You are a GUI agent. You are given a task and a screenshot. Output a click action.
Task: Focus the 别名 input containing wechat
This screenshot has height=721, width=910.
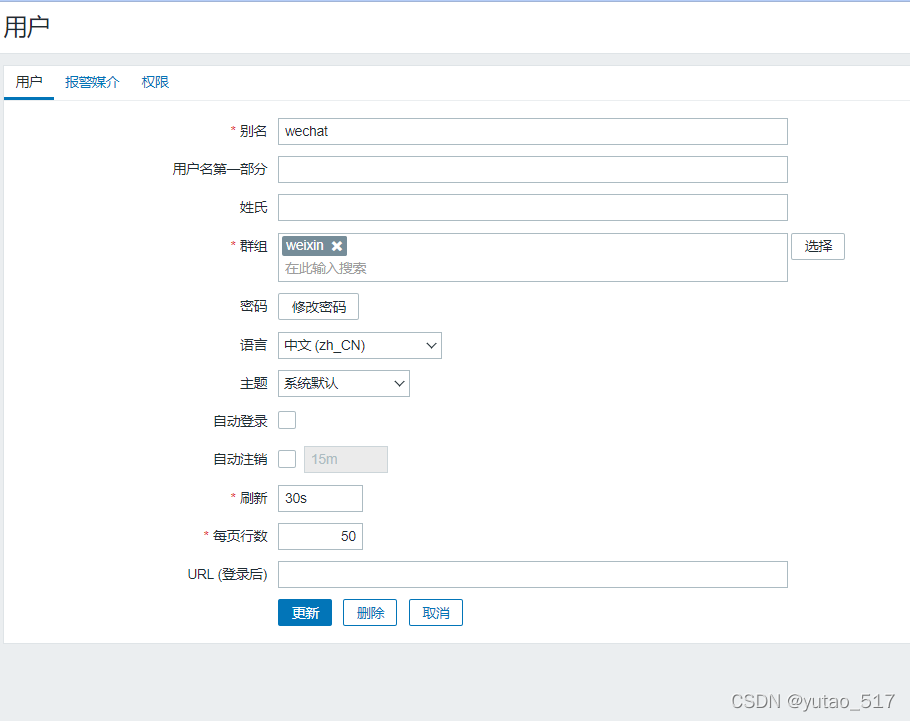click(532, 131)
